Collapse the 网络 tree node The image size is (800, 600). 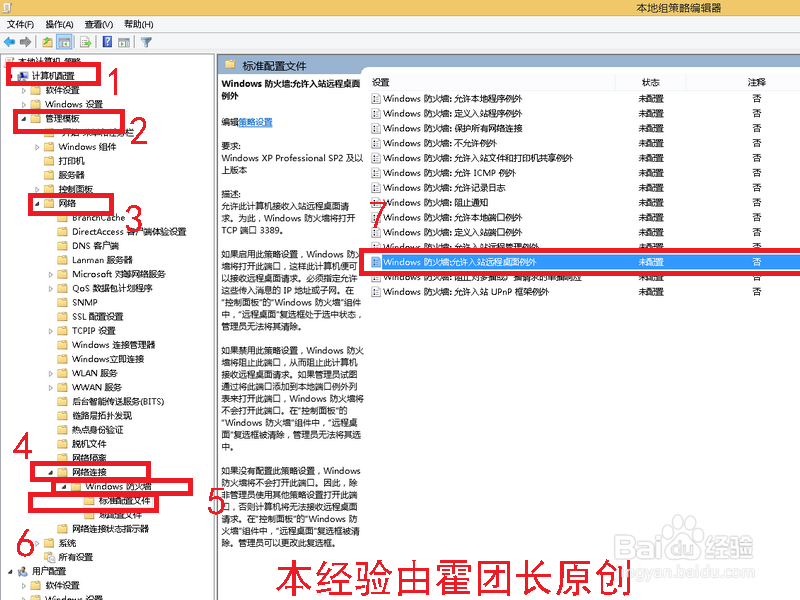(x=37, y=204)
